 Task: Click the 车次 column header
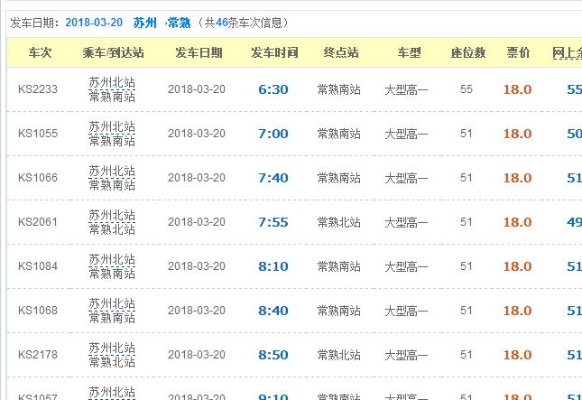(x=40, y=53)
